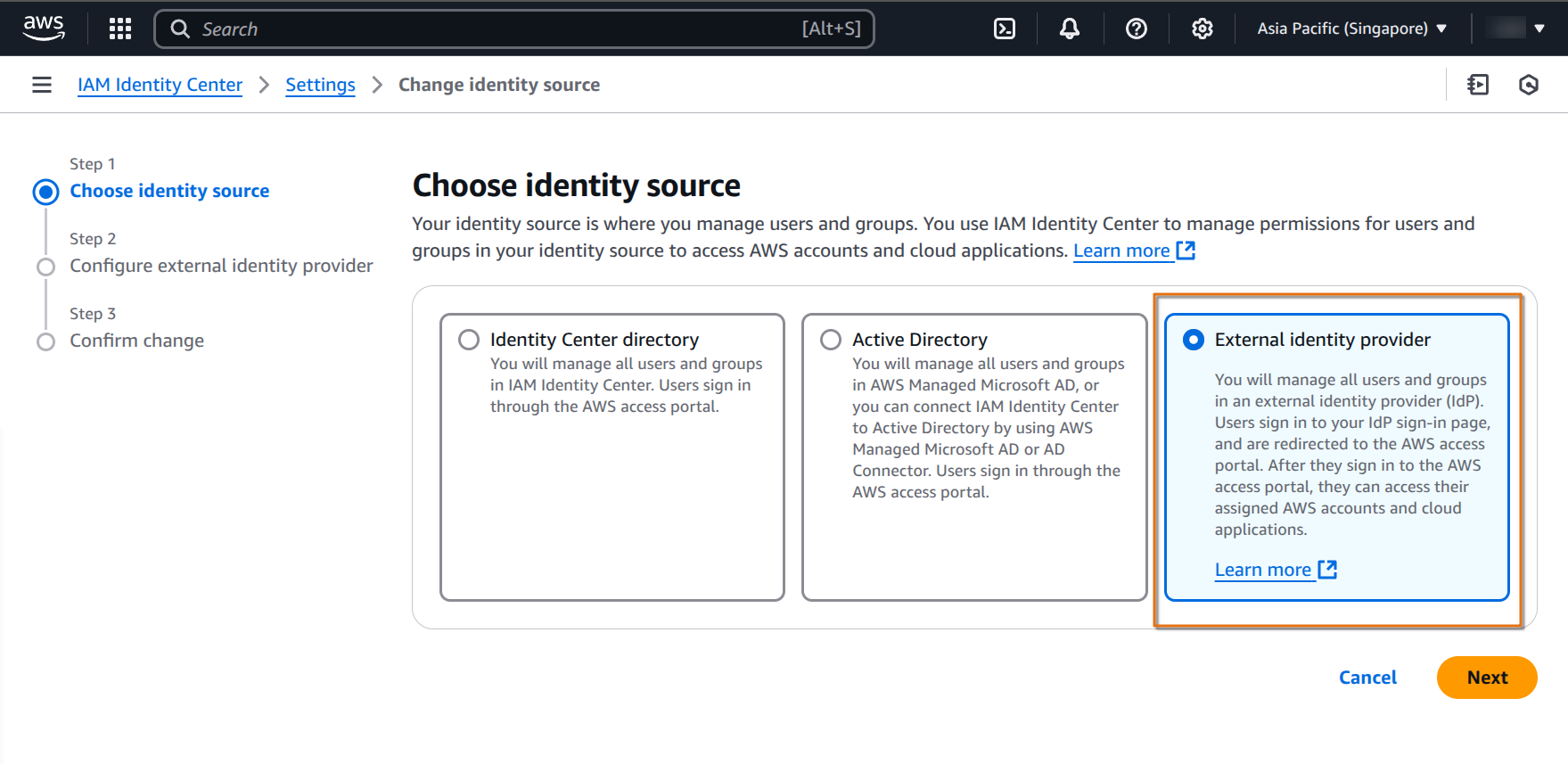Open the notifications bell
Image resolution: width=1568 pixels, height=764 pixels.
pos(1070,29)
